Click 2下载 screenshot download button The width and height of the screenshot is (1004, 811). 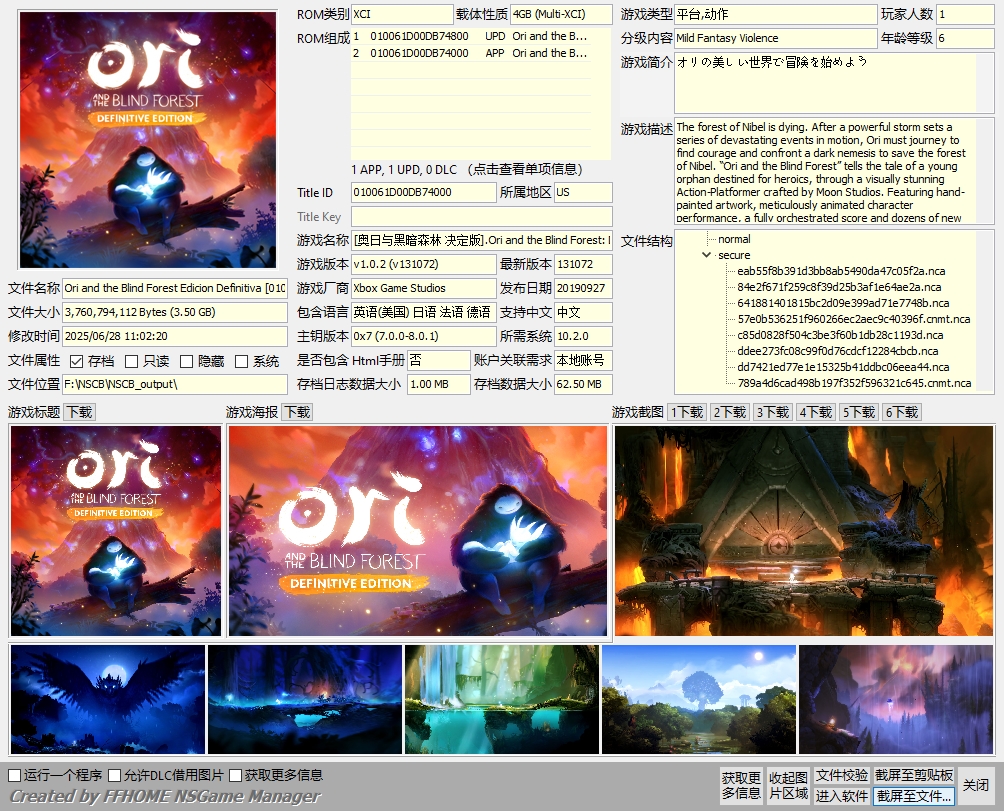point(730,412)
